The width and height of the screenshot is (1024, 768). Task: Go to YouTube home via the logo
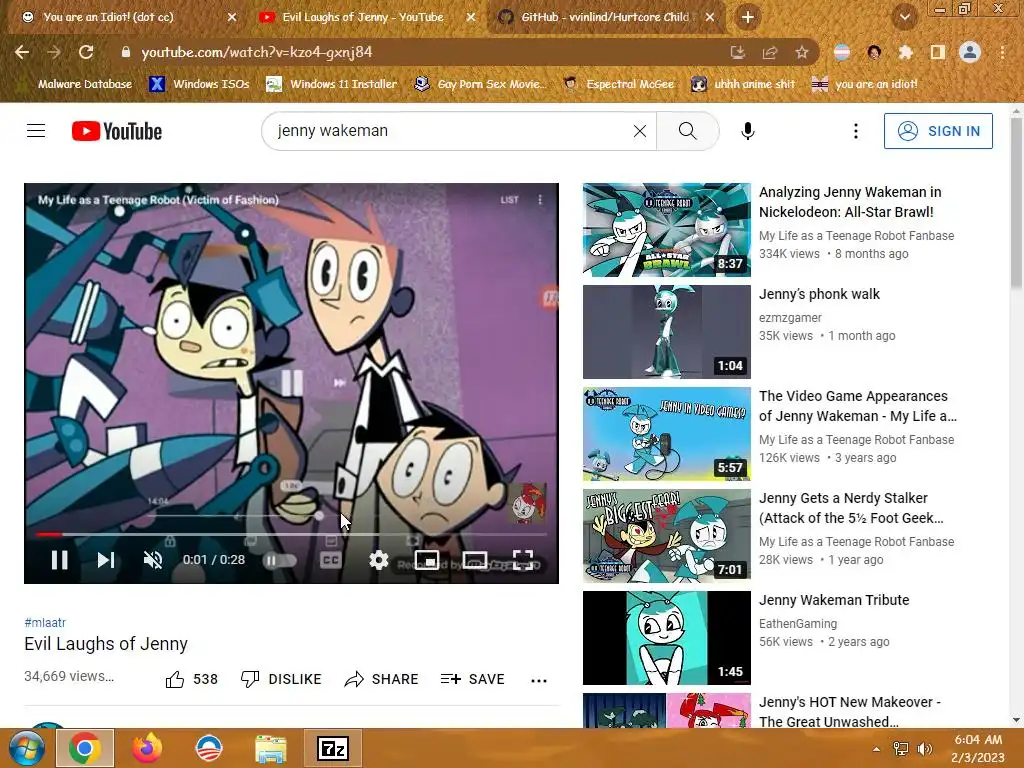click(x=117, y=131)
